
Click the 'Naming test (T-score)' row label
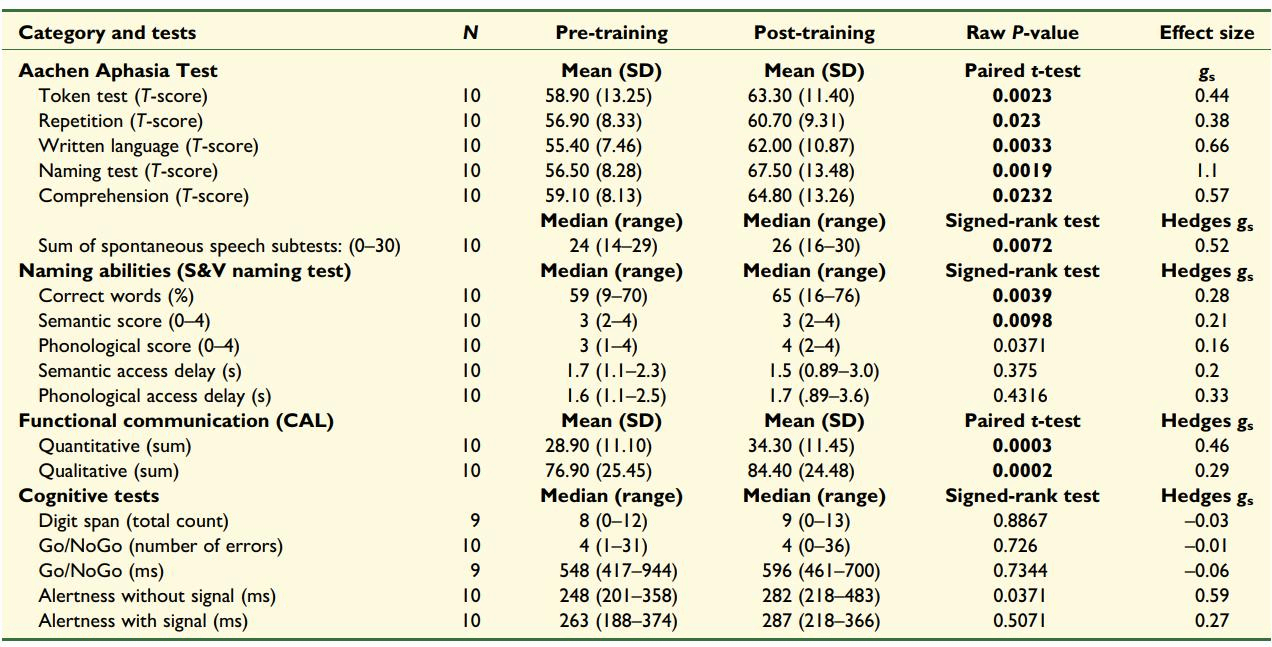pos(128,171)
